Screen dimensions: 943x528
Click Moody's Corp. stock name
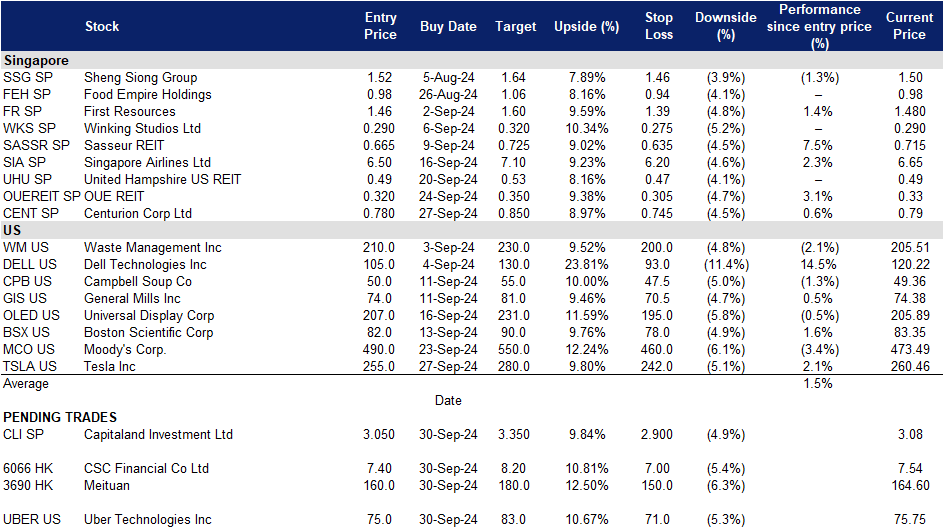(x=125, y=349)
